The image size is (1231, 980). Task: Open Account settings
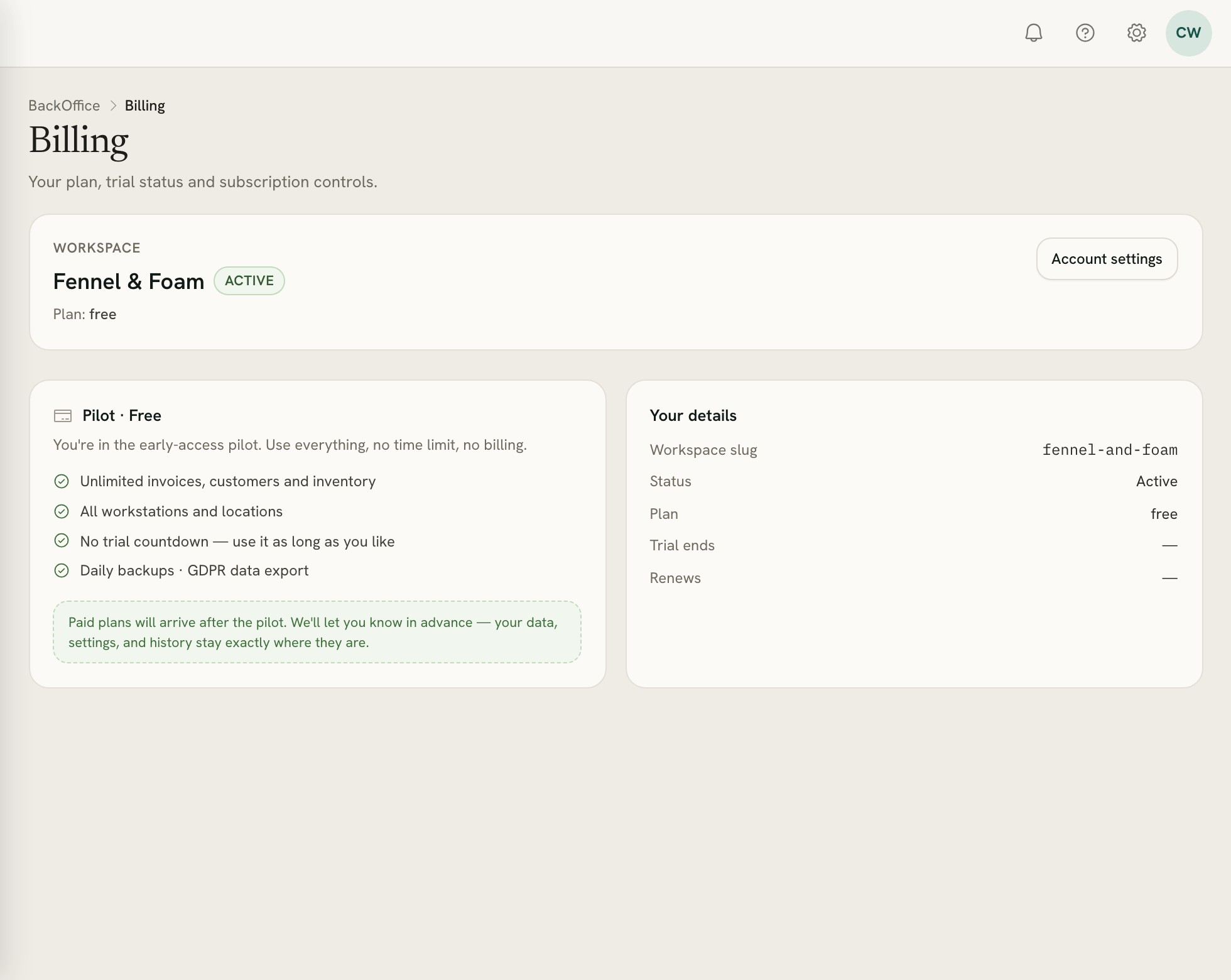coord(1107,259)
